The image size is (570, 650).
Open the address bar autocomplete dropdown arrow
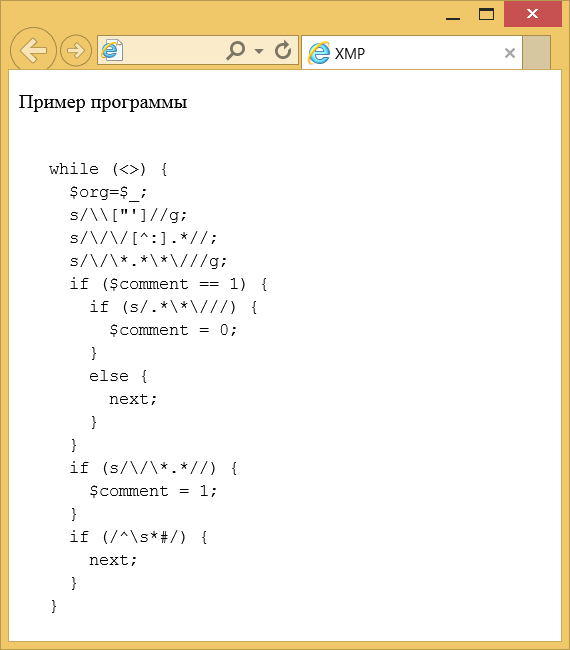[259, 51]
